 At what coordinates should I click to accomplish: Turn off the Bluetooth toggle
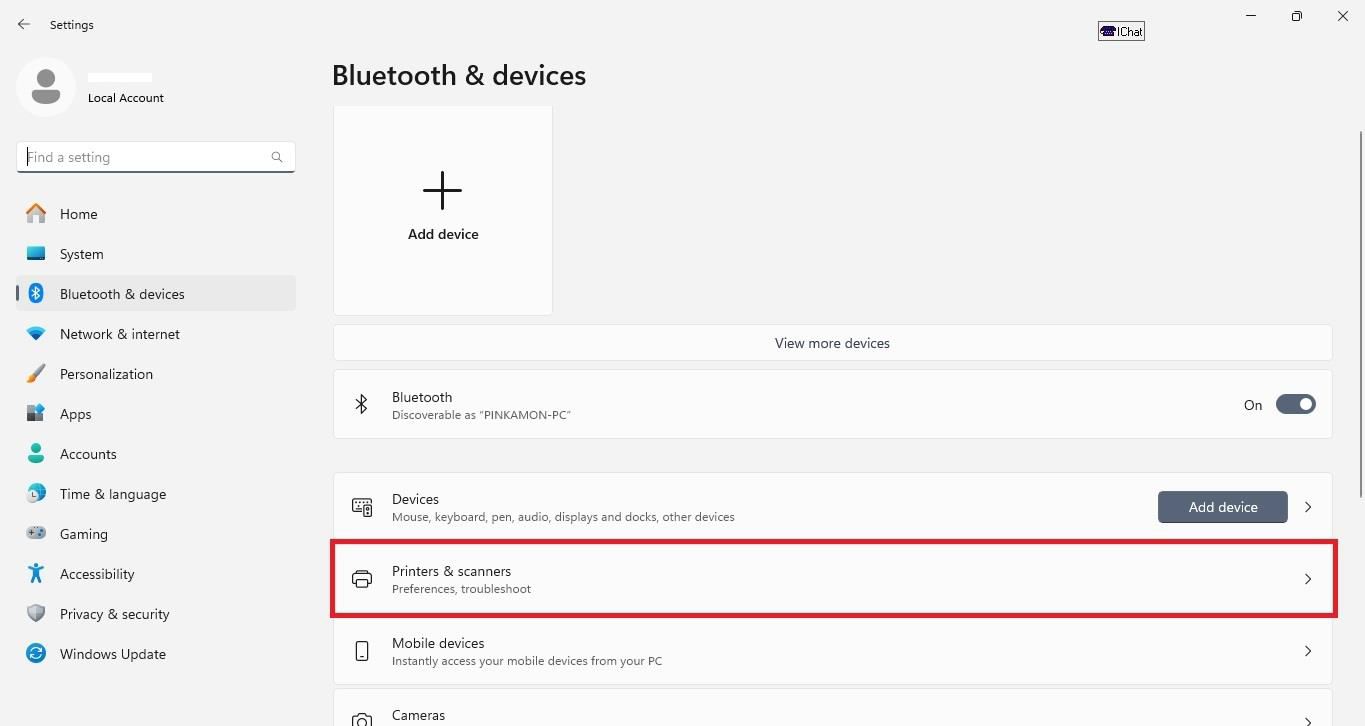coord(1295,405)
